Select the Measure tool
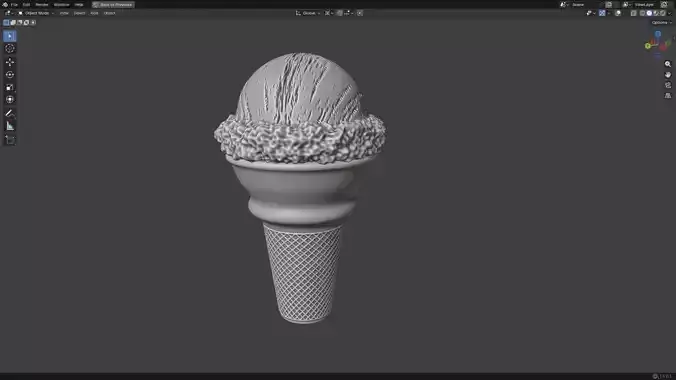 click(x=9, y=126)
